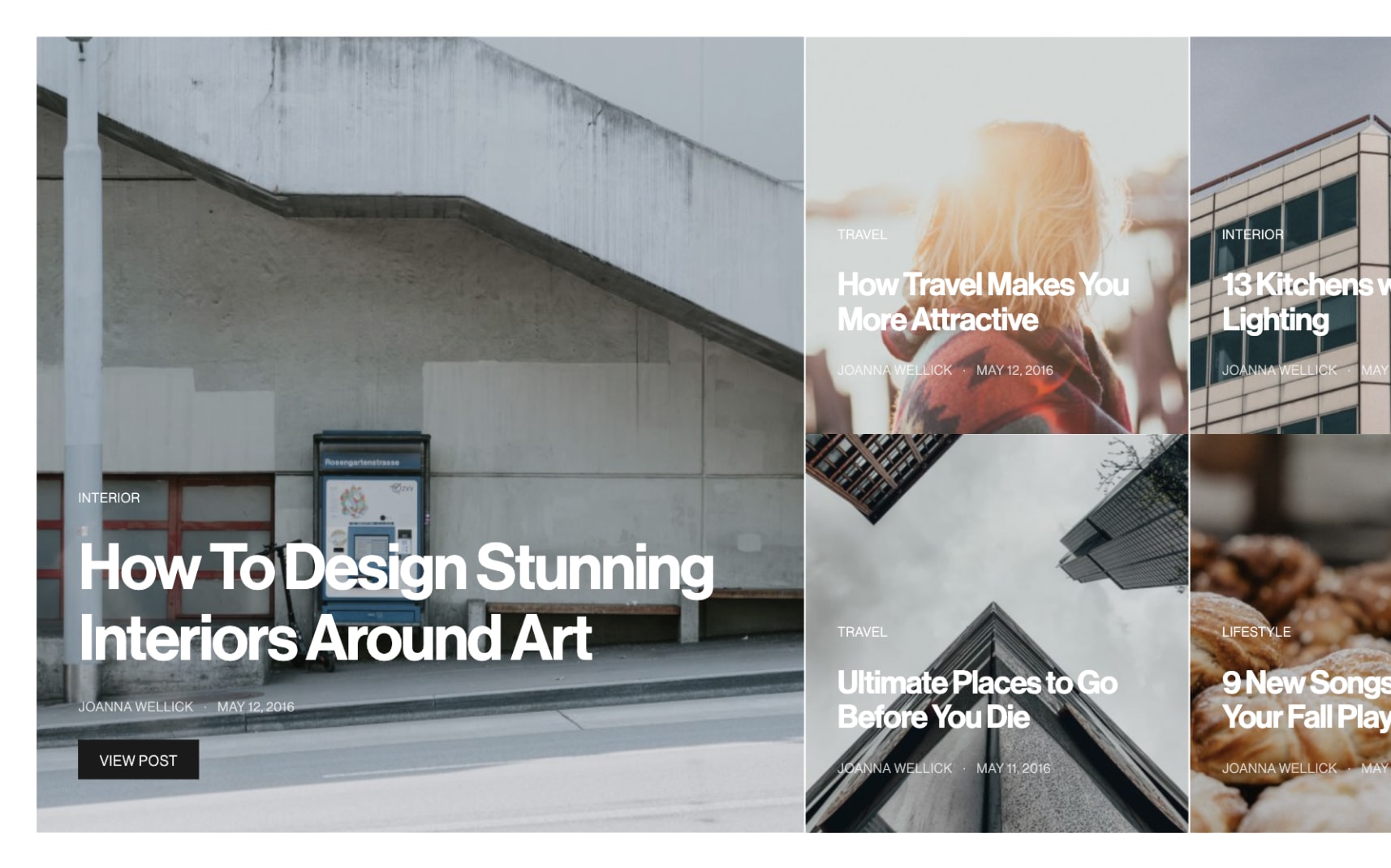Screen dimensions: 1391x868
Task: Open the 'How Travel Makes You More Attractive' post title
Action: pos(983,302)
